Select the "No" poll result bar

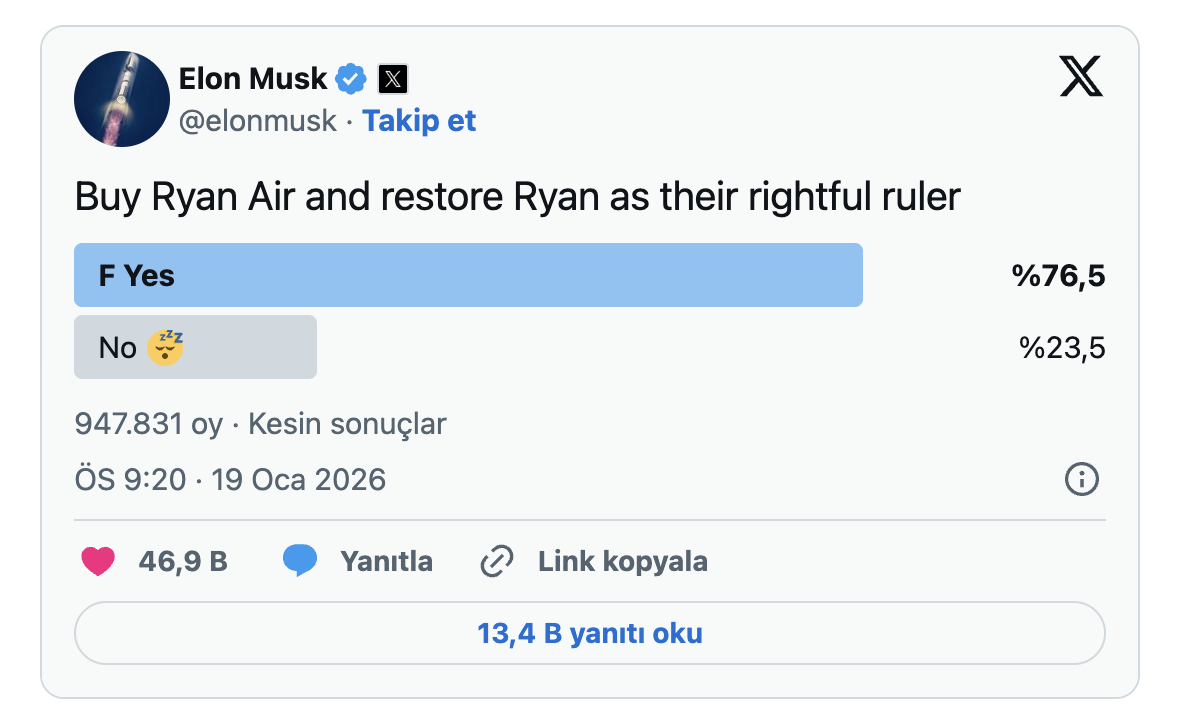point(195,347)
